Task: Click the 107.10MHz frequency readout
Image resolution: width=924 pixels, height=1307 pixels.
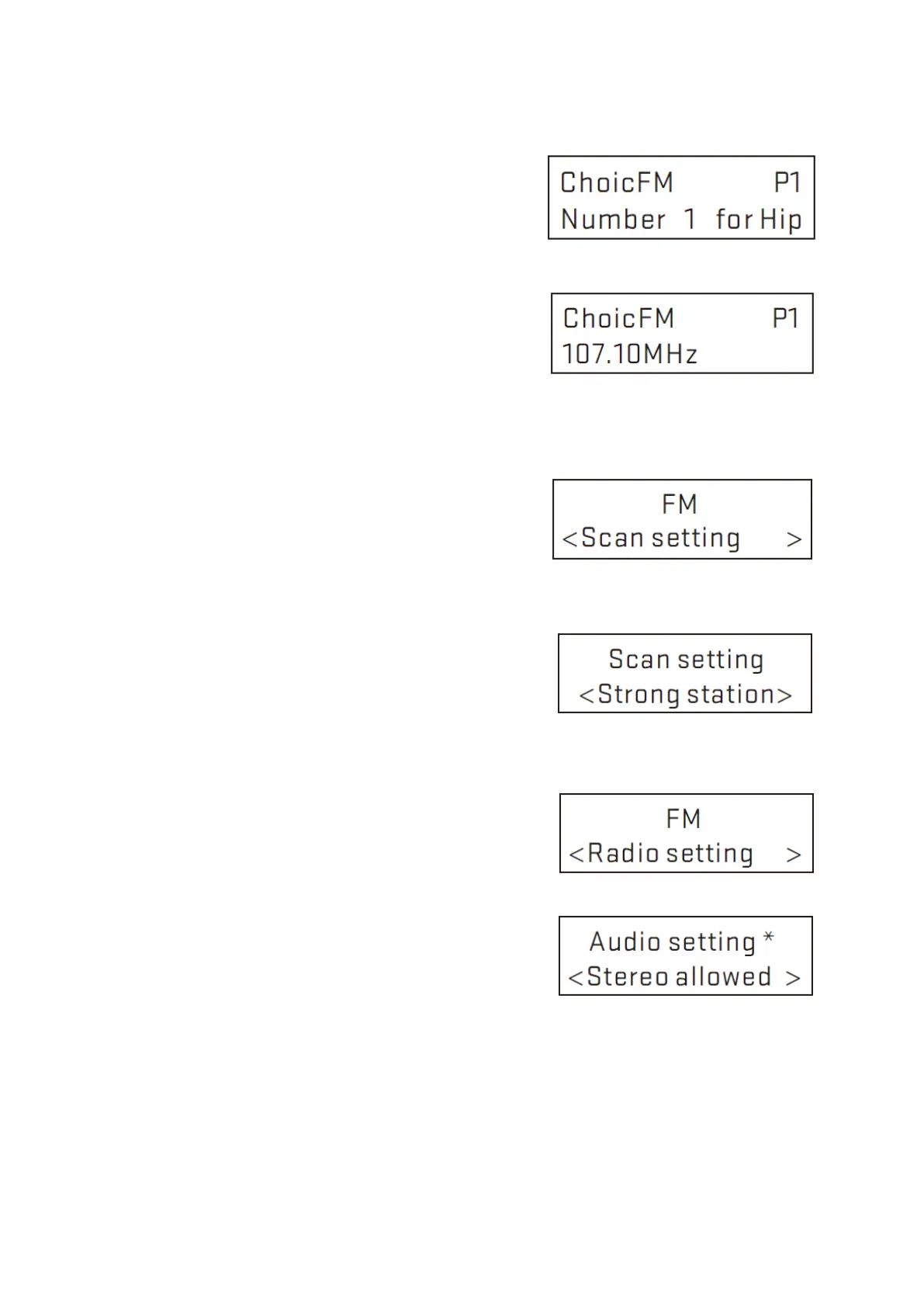Action: (x=630, y=354)
